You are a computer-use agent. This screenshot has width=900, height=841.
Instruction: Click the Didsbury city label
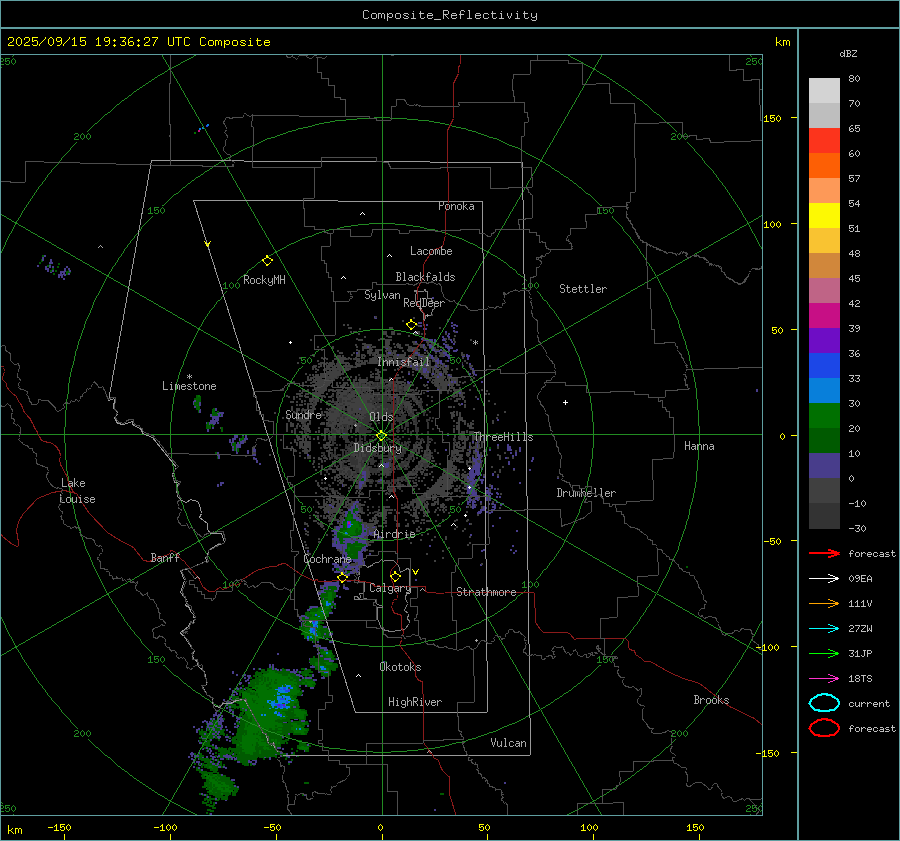(x=378, y=448)
